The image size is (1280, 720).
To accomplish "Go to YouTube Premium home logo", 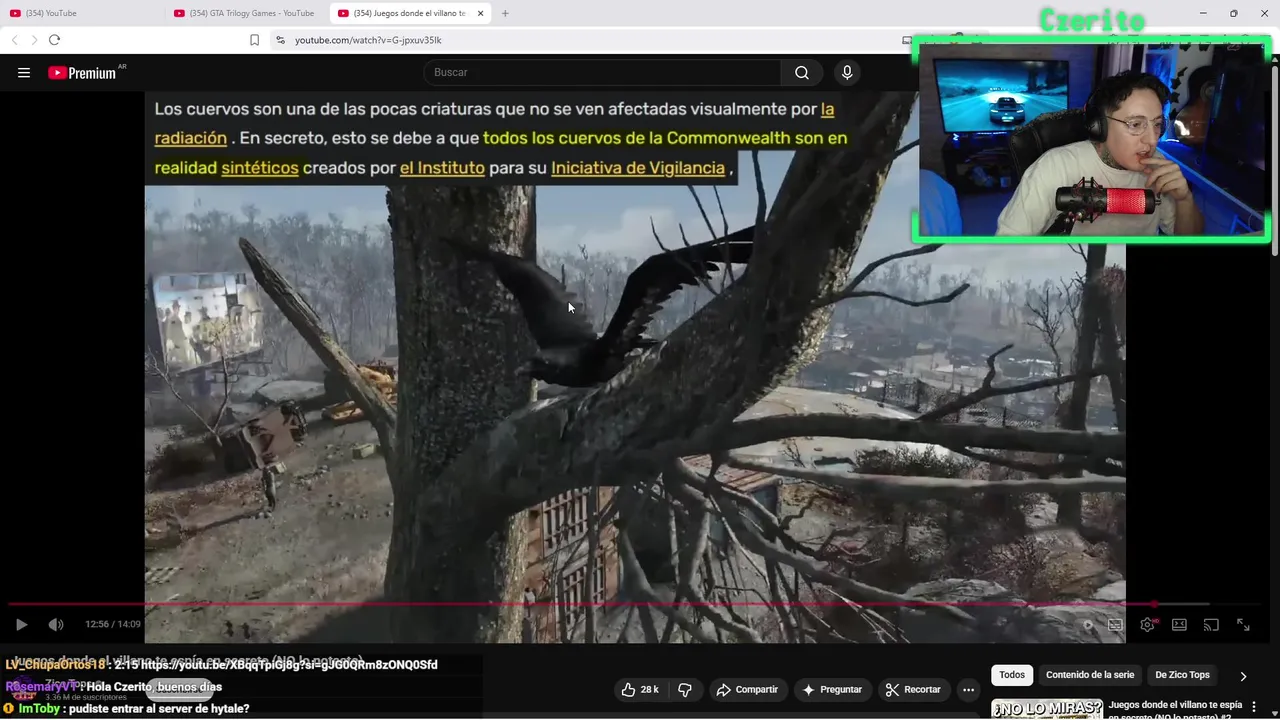I will pos(82,73).
